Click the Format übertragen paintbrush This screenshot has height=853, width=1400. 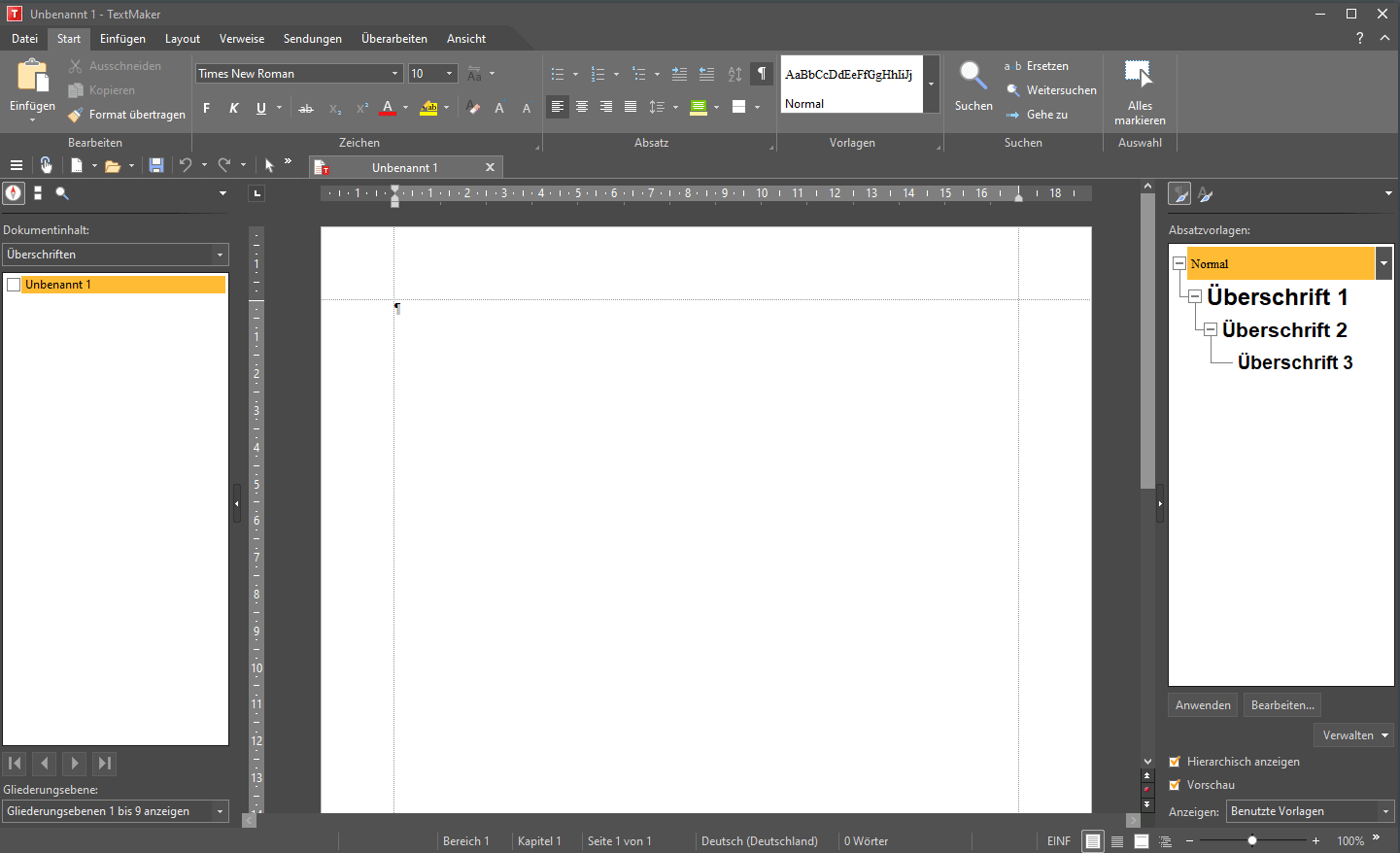pos(76,115)
